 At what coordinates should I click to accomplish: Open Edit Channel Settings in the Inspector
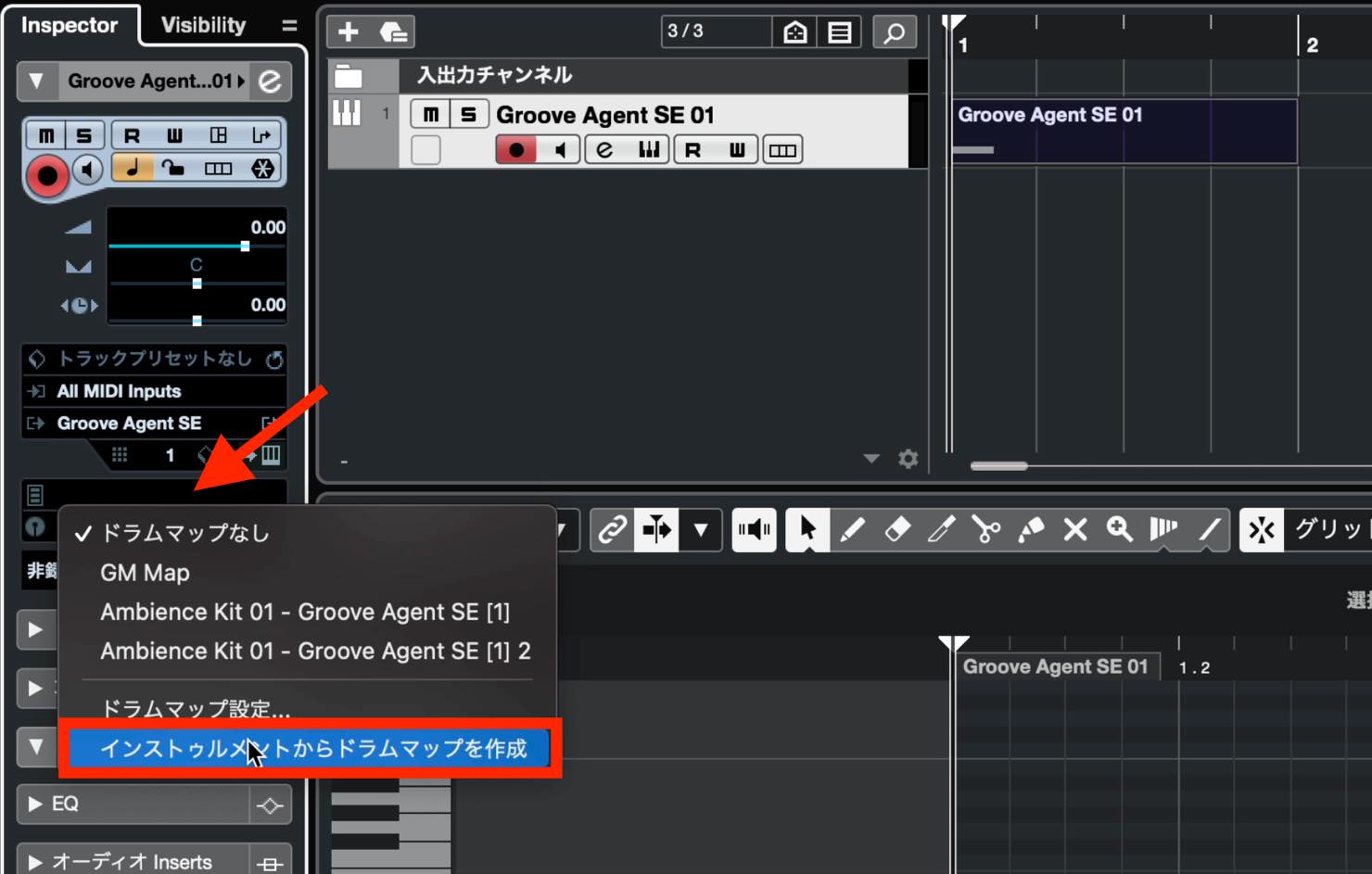219,135
